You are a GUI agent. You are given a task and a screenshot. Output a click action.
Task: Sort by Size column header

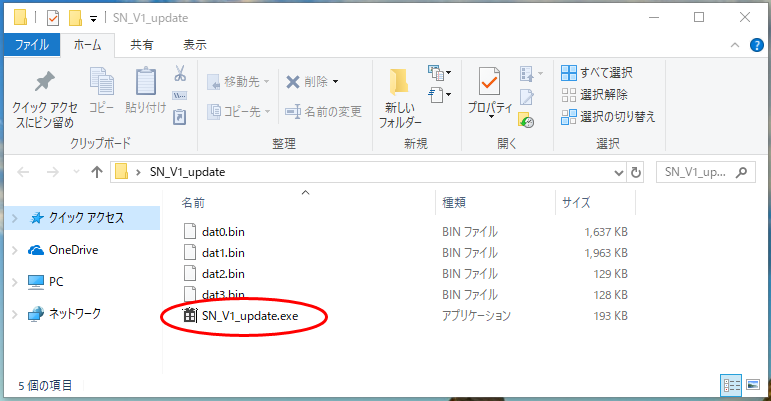[x=576, y=202]
